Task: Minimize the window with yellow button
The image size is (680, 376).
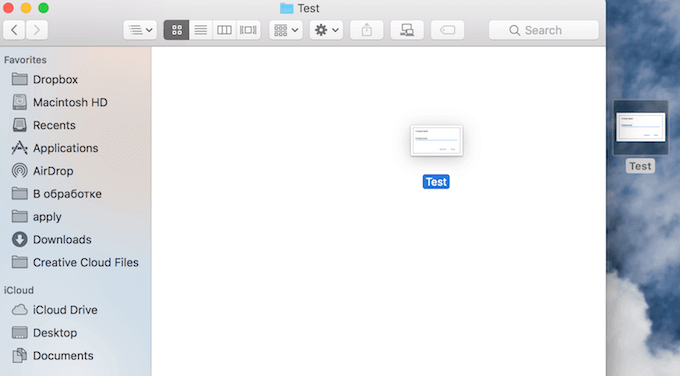Action: click(x=26, y=8)
